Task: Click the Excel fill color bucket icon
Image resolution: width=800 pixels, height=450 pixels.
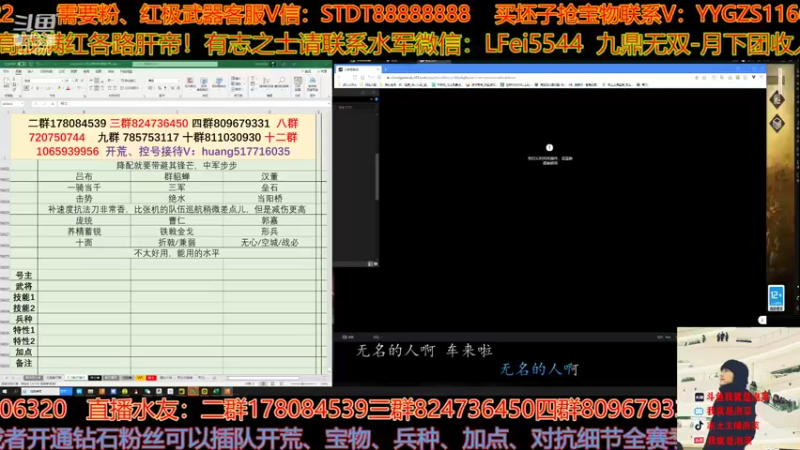Action: coord(59,88)
